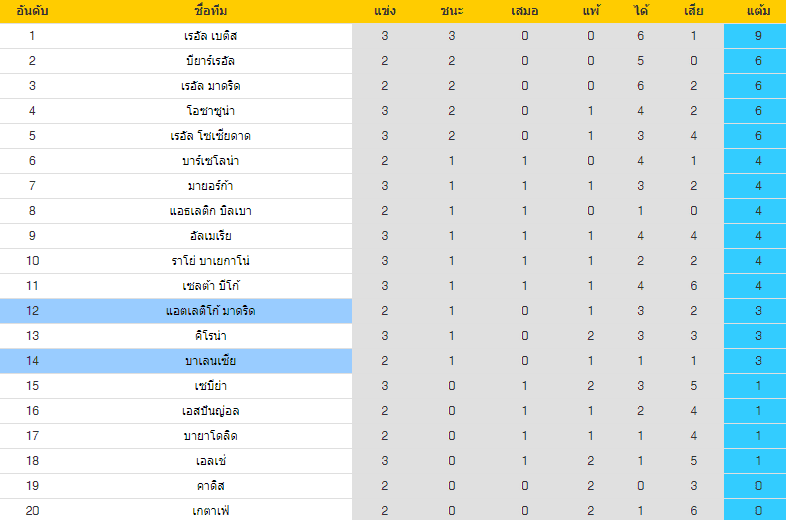Select team name เซบีย่า
Image resolution: width=786 pixels, height=520 pixels.
pyautogui.click(x=211, y=386)
